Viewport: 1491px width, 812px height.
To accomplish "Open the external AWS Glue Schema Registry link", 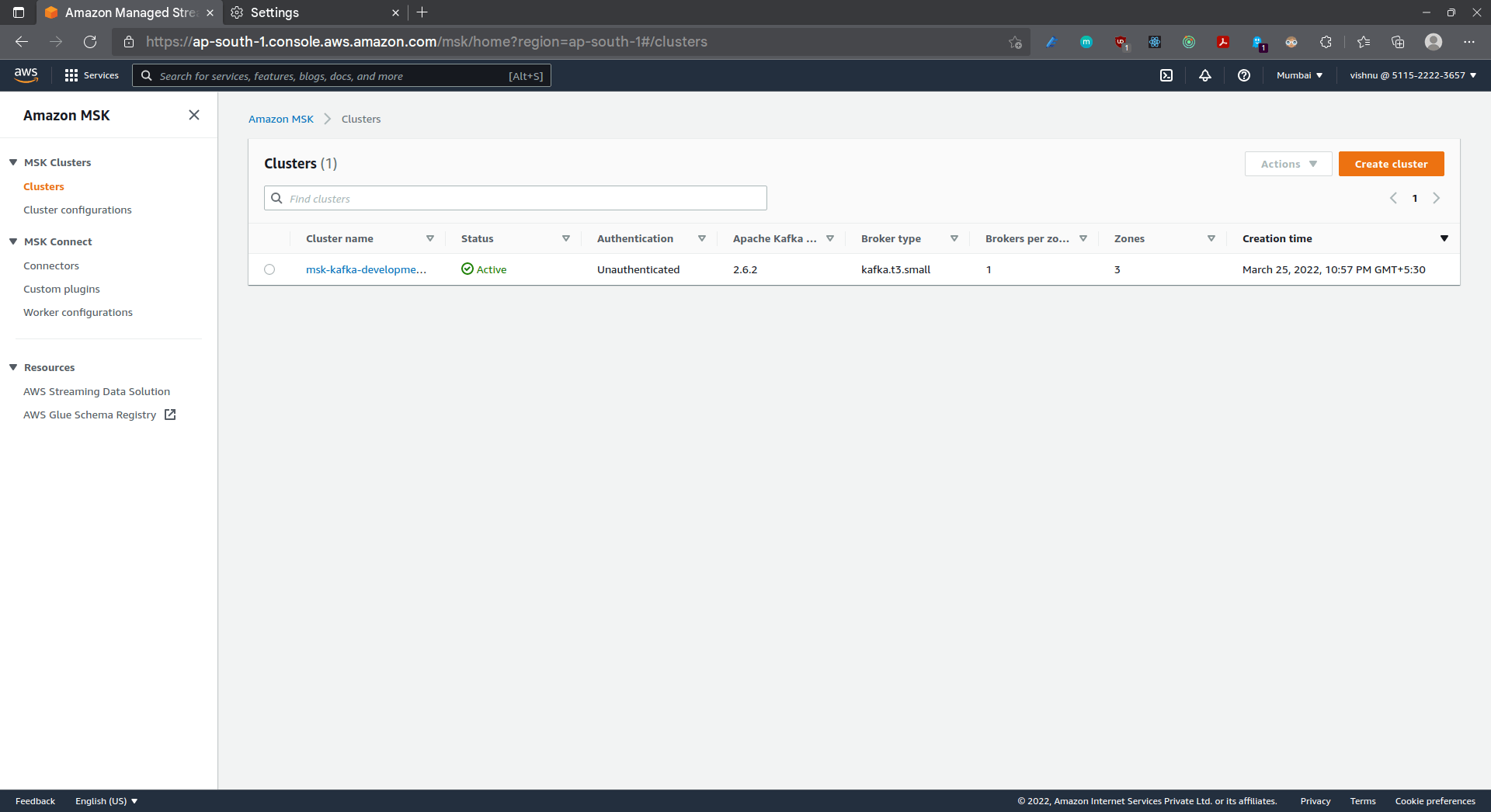I will (99, 415).
